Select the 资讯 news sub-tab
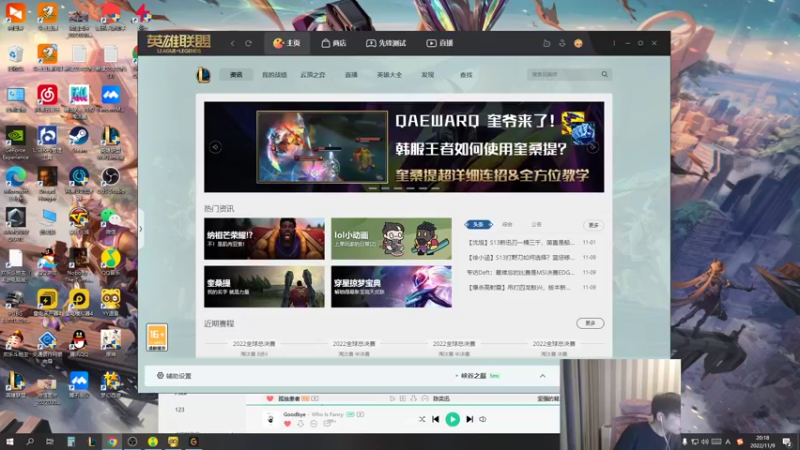 [236, 74]
